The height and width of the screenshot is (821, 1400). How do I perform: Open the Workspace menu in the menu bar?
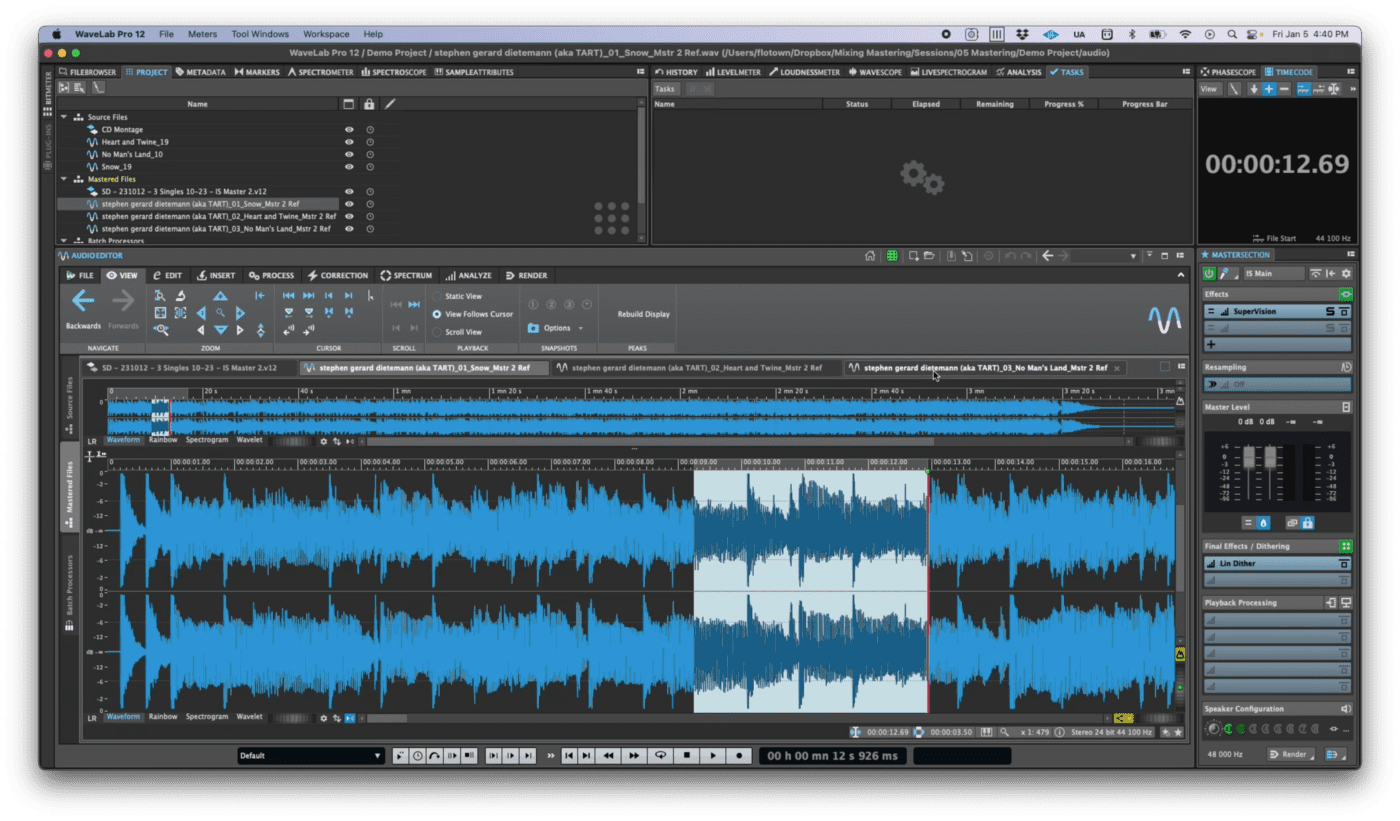(326, 33)
